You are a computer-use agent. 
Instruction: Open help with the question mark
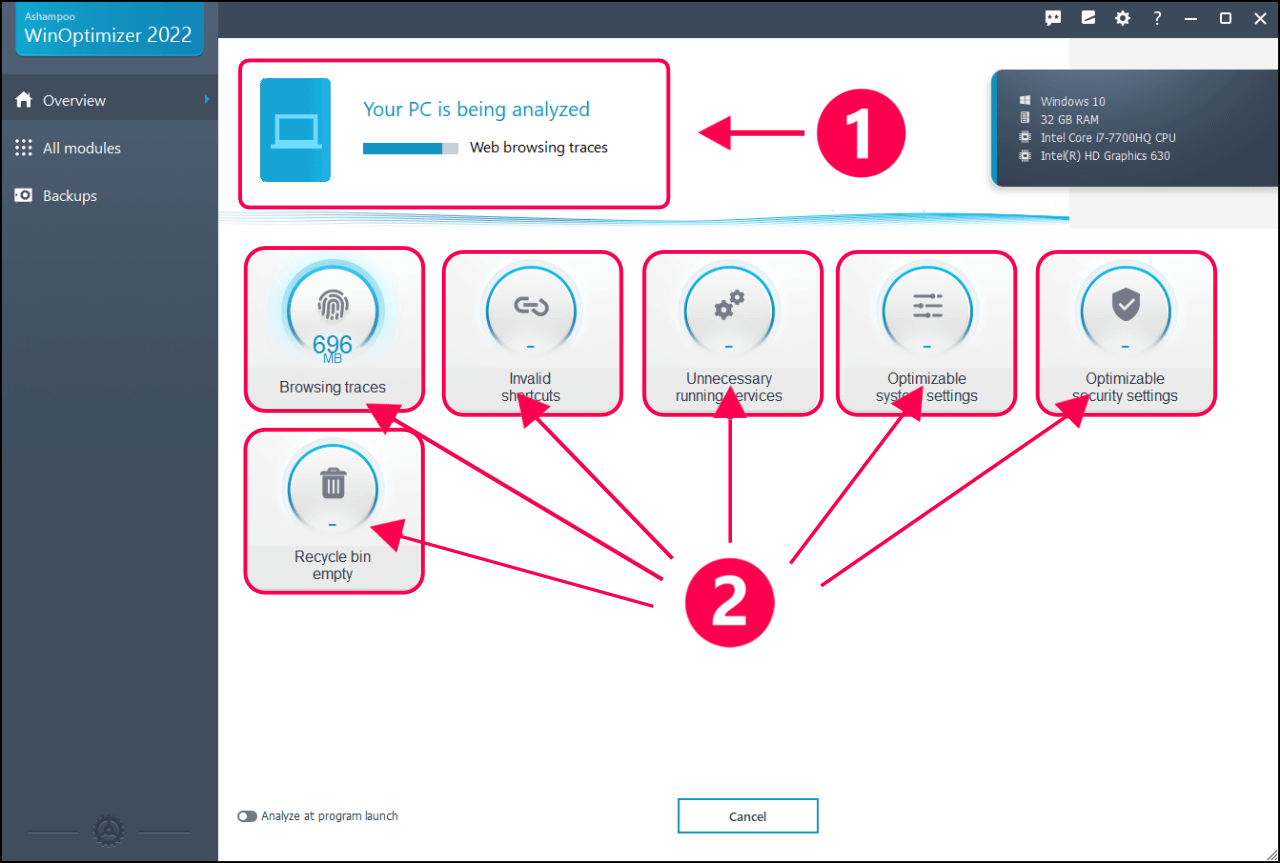(1157, 18)
